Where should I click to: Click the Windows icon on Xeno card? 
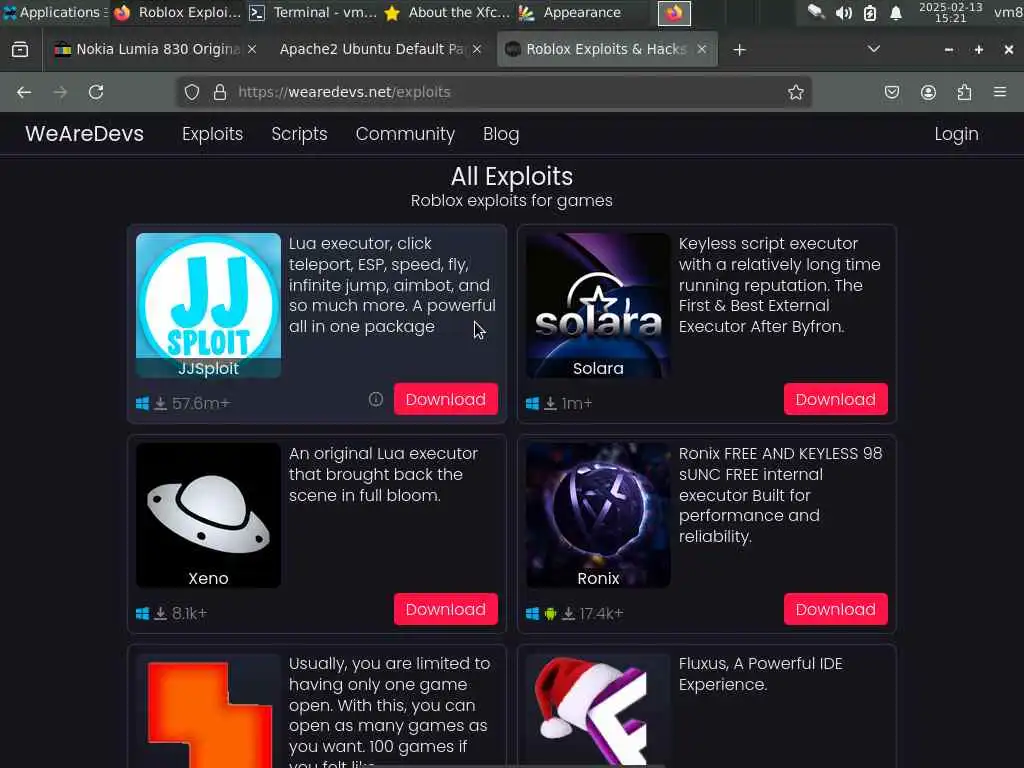[142, 614]
